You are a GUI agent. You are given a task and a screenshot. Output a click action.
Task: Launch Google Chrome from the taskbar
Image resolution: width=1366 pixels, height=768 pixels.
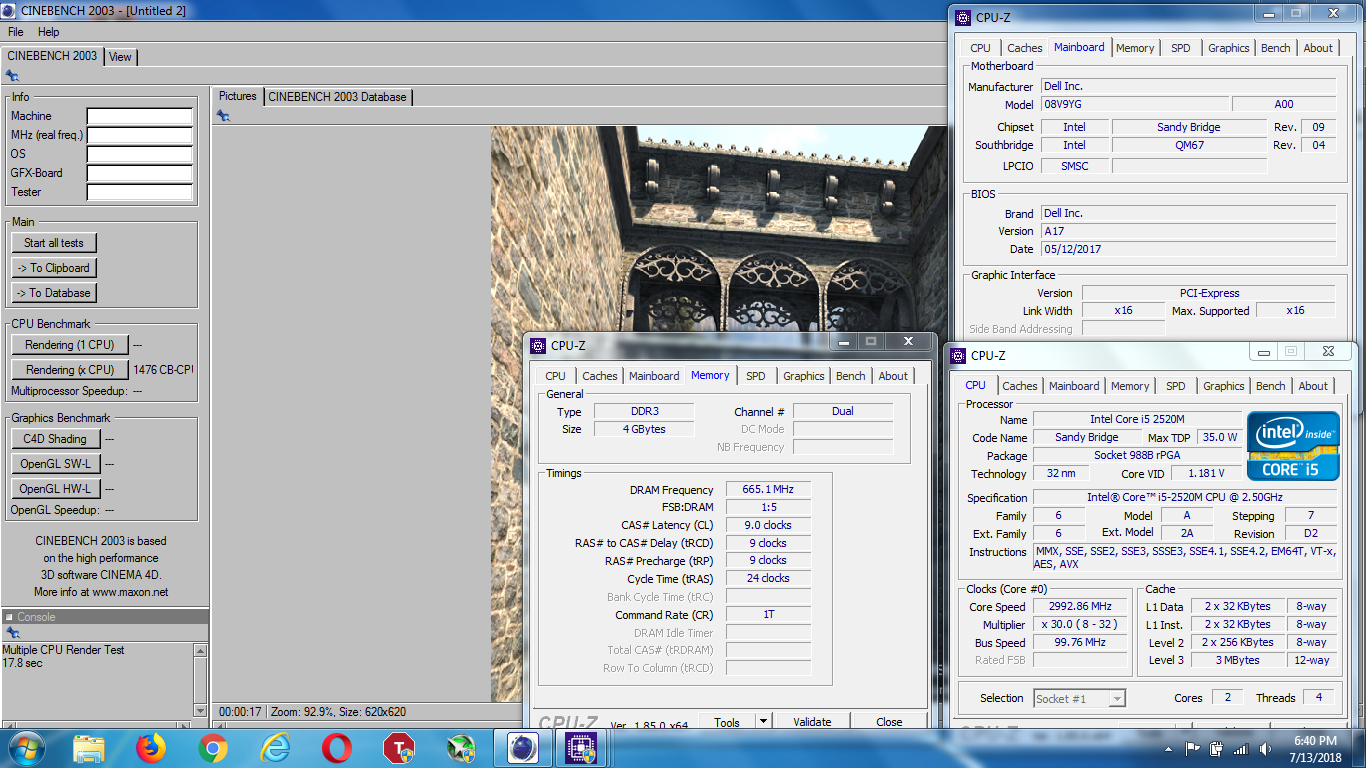point(213,748)
